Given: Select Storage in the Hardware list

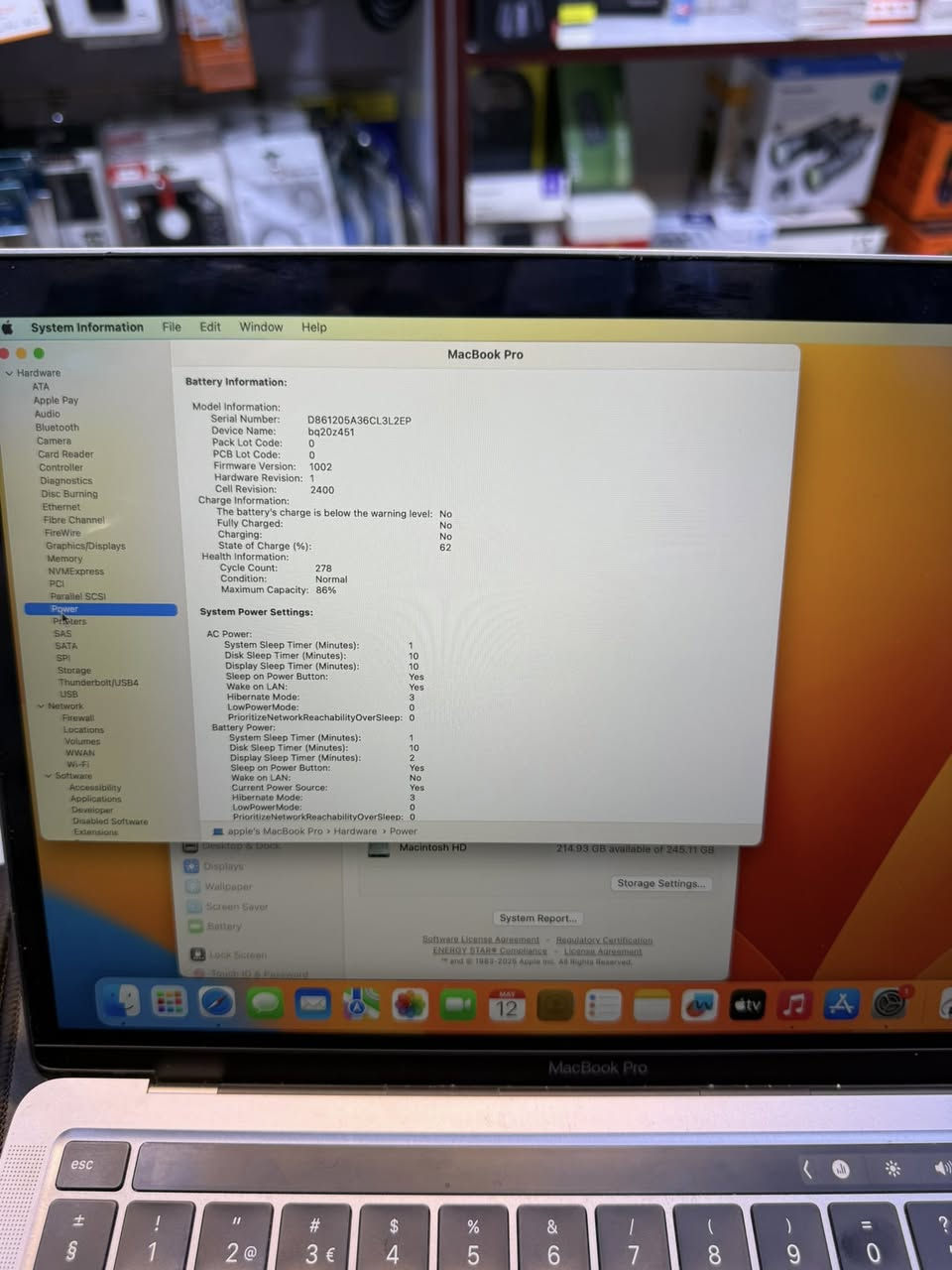Looking at the screenshot, I should [x=74, y=671].
